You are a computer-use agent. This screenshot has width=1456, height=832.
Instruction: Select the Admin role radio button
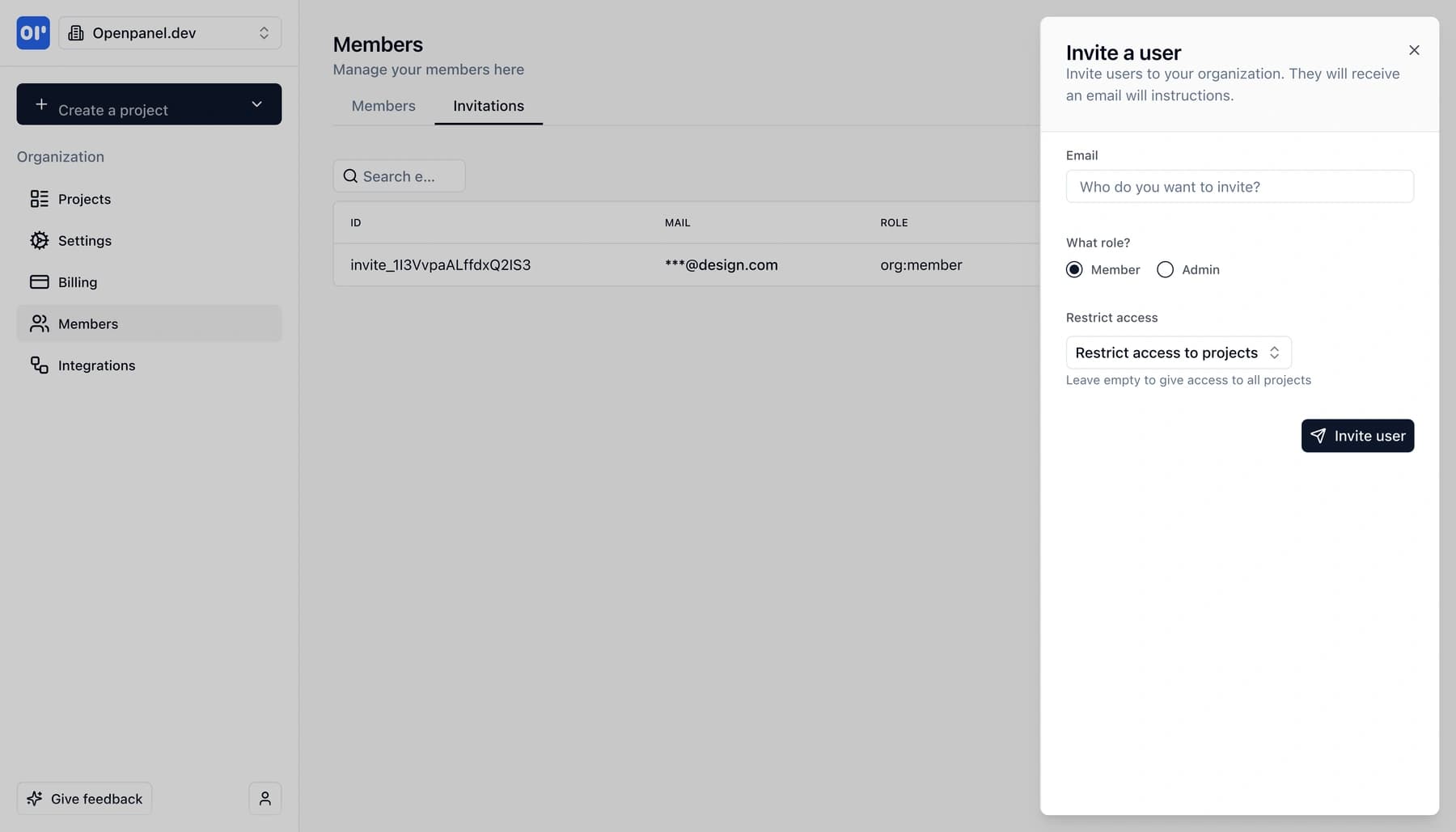click(1165, 269)
